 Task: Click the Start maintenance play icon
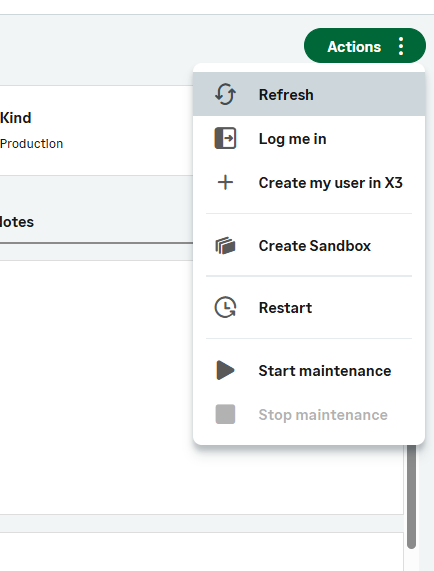tap(225, 370)
